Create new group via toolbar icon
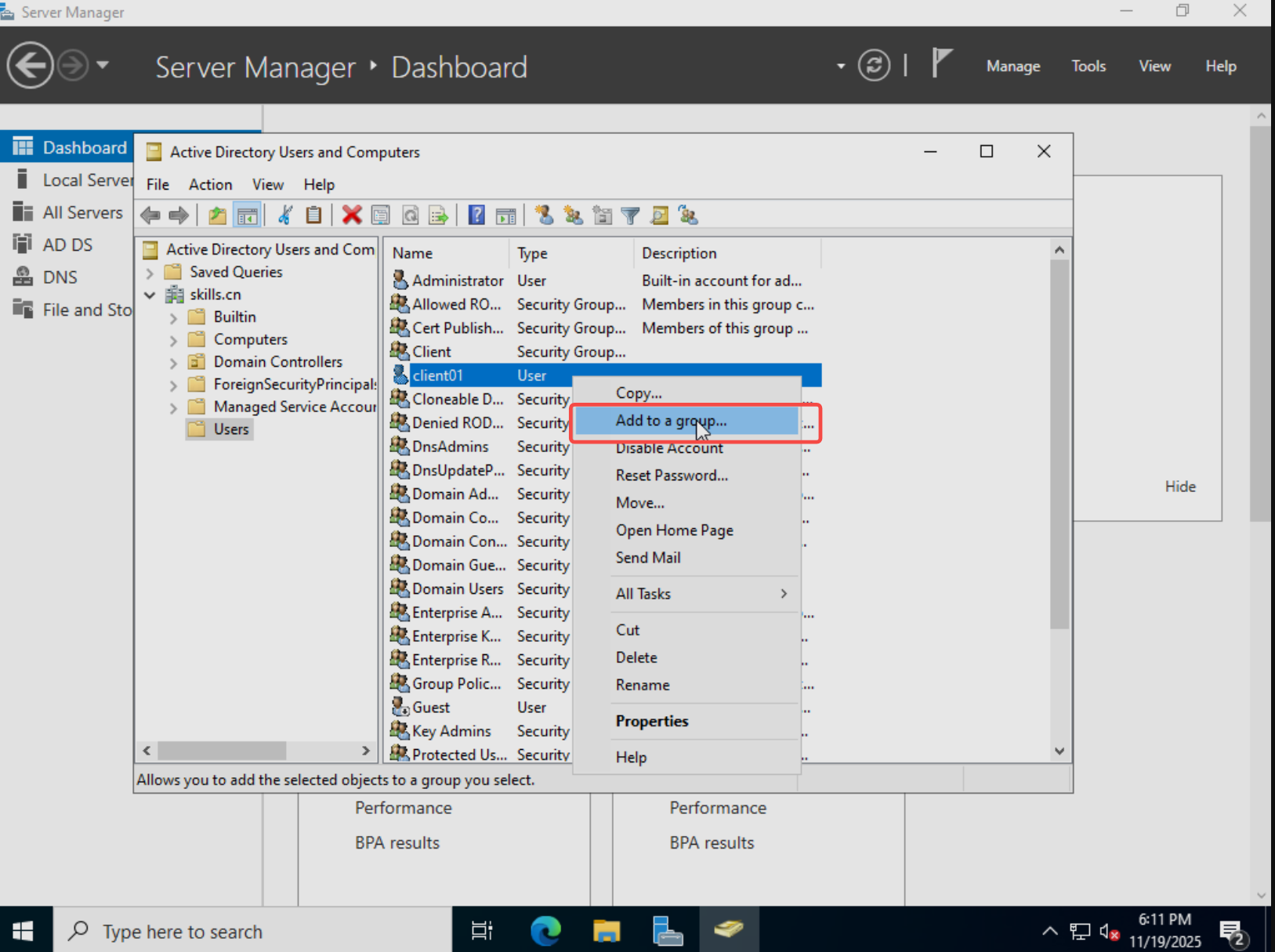 (573, 215)
